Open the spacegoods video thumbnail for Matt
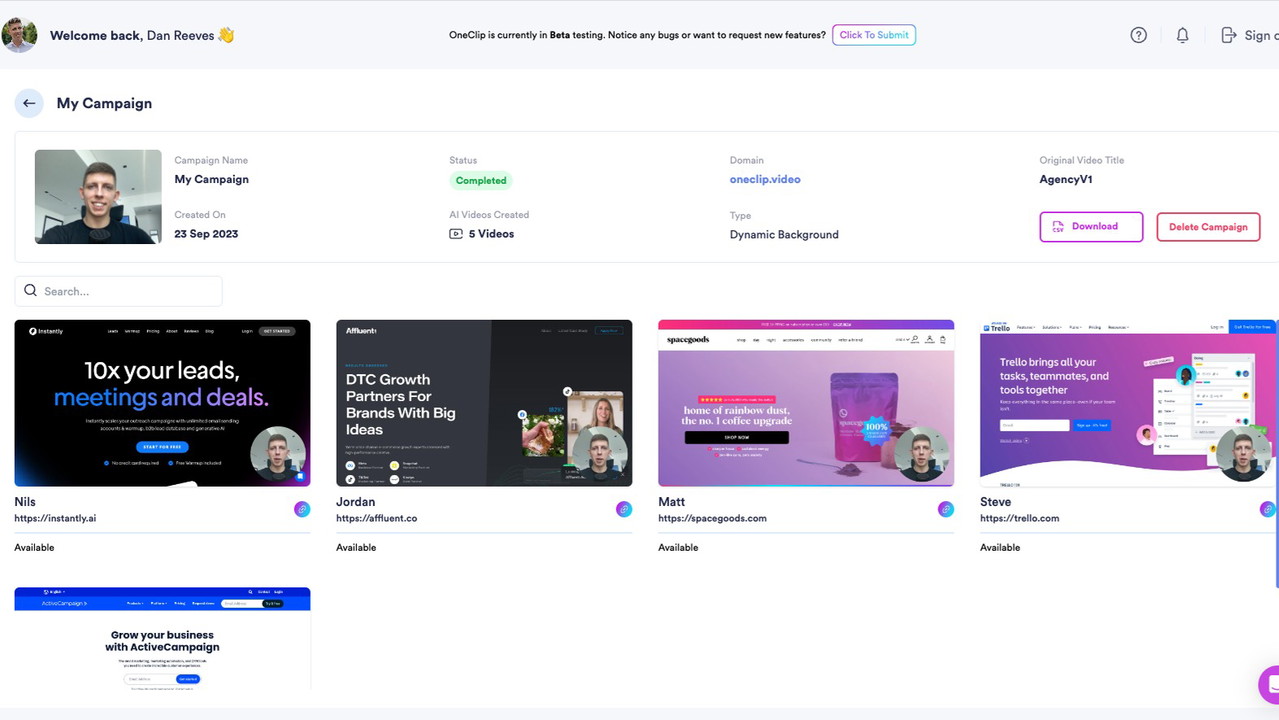 click(806, 403)
